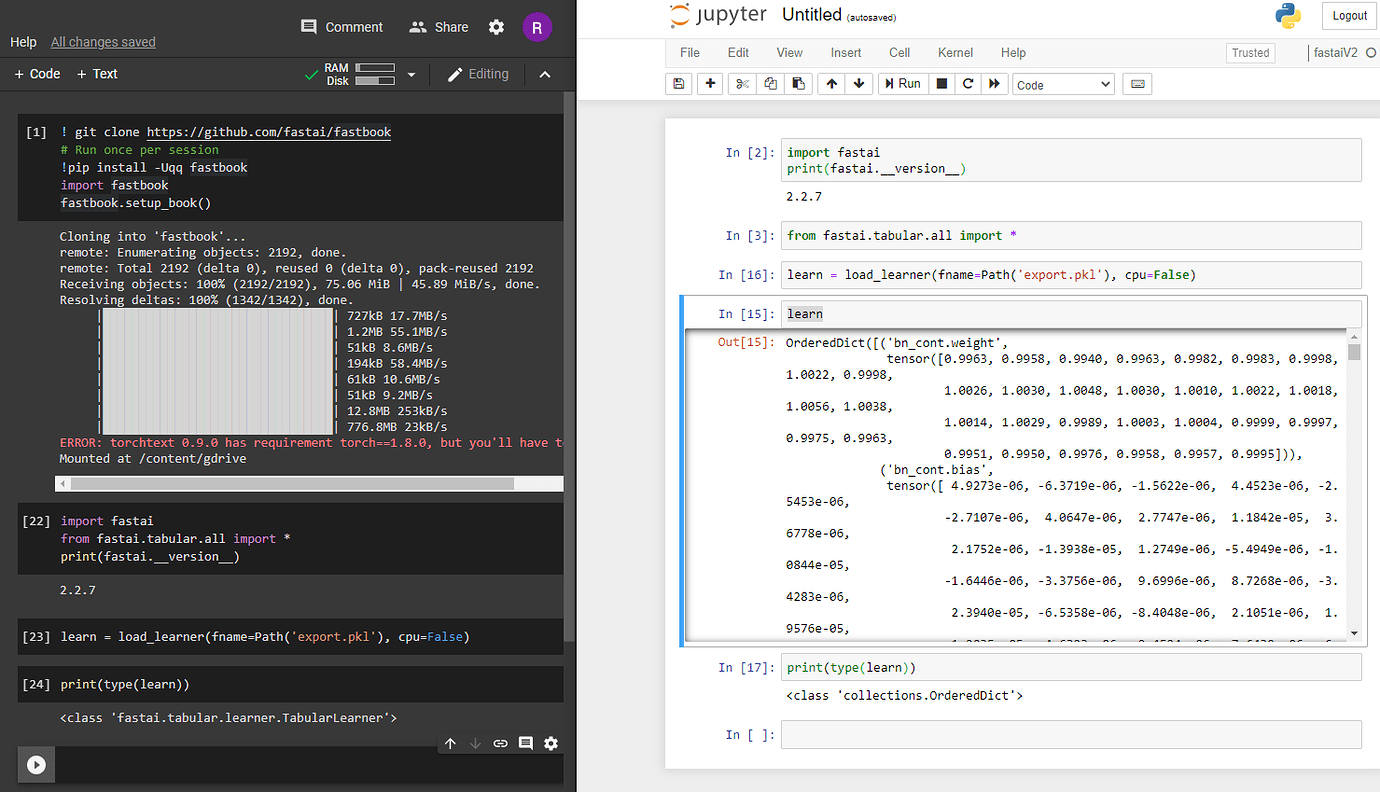Save and checkpoint Jupyter notebook

[x=679, y=84]
